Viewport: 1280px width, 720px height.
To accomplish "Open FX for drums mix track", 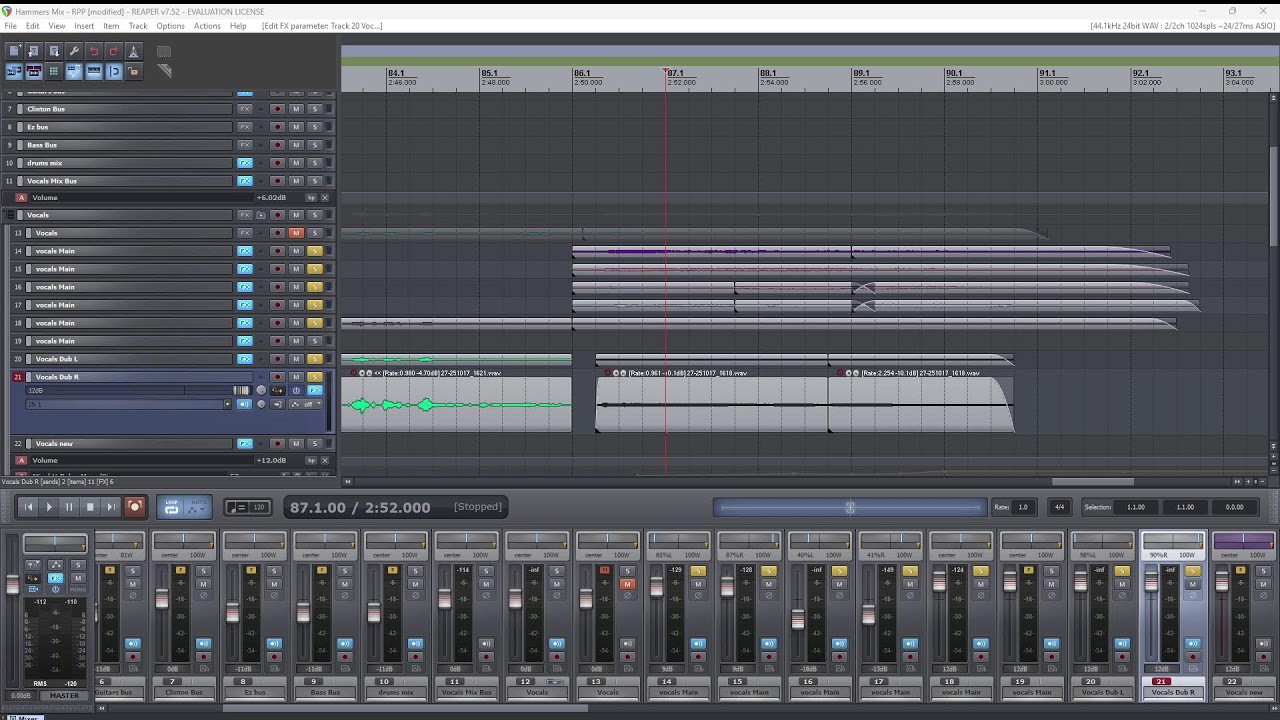I will [x=244, y=163].
